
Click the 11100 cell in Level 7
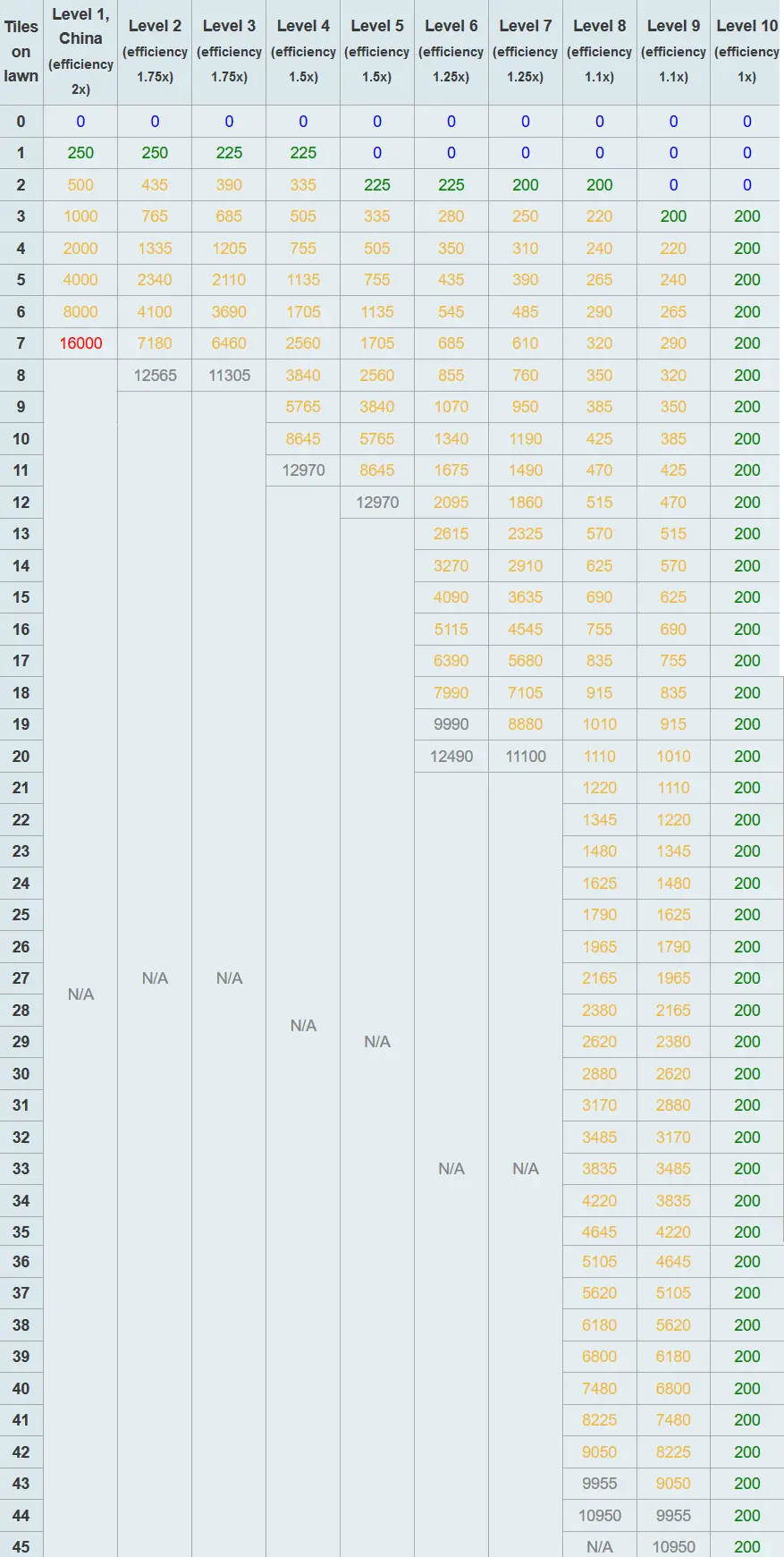pyautogui.click(x=526, y=757)
